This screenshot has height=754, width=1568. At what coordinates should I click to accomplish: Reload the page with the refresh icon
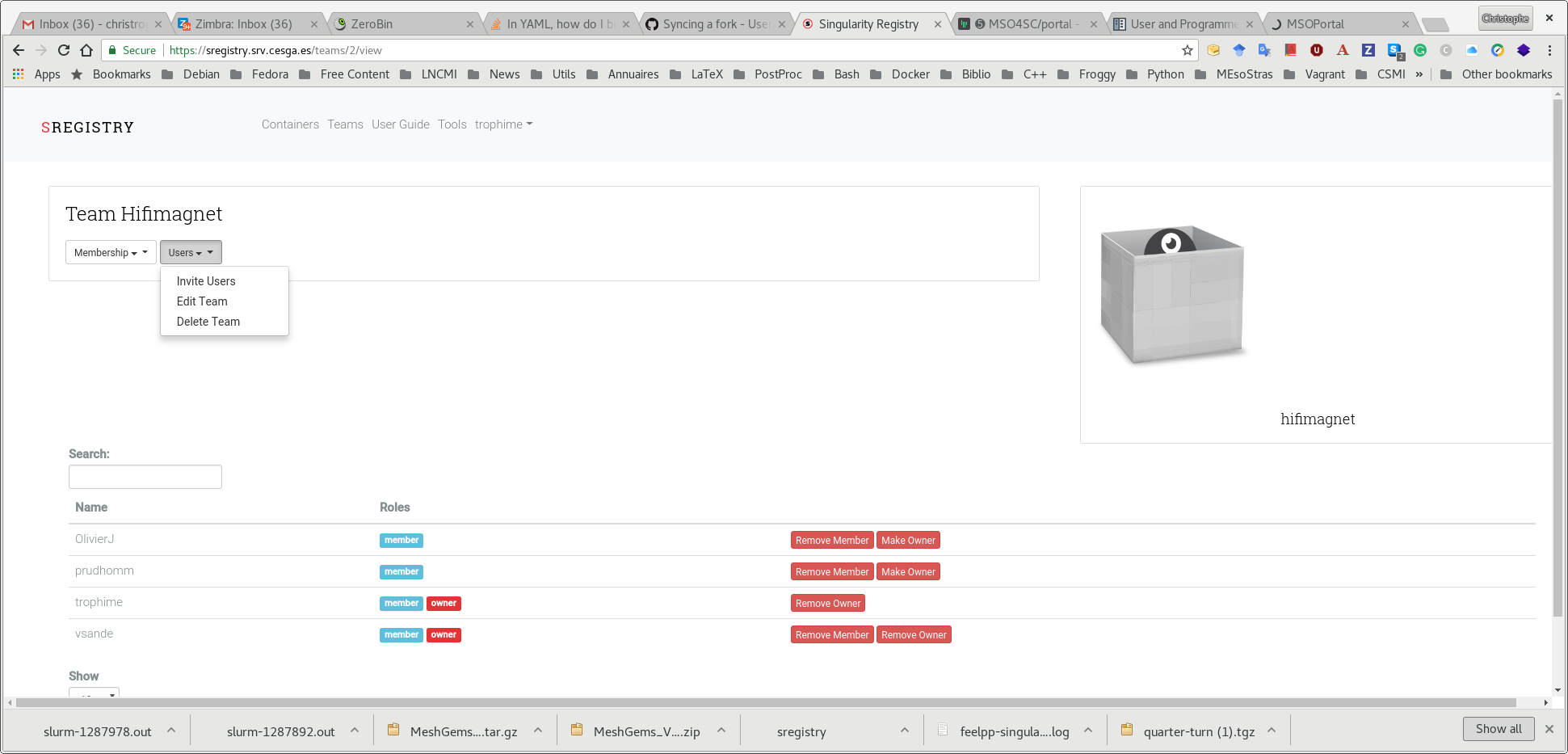(x=64, y=50)
